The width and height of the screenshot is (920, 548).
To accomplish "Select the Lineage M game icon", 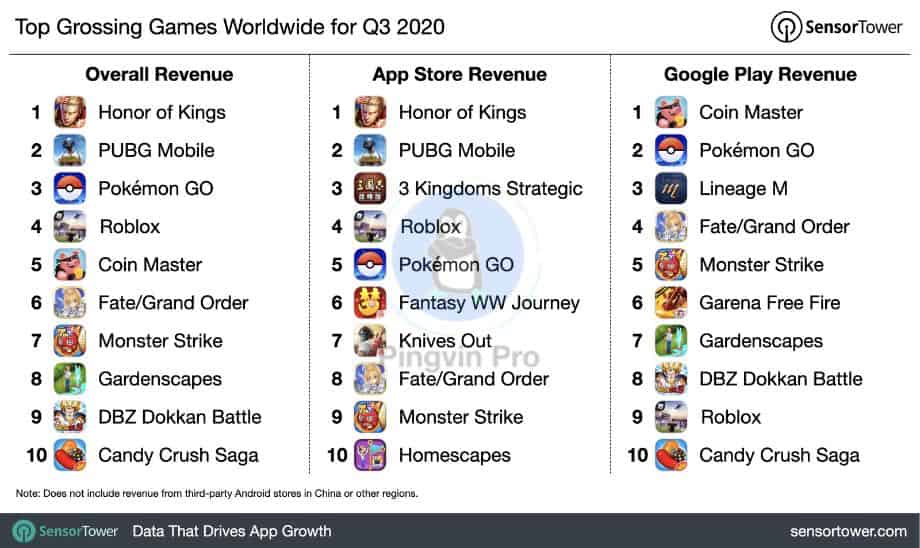I will [670, 188].
